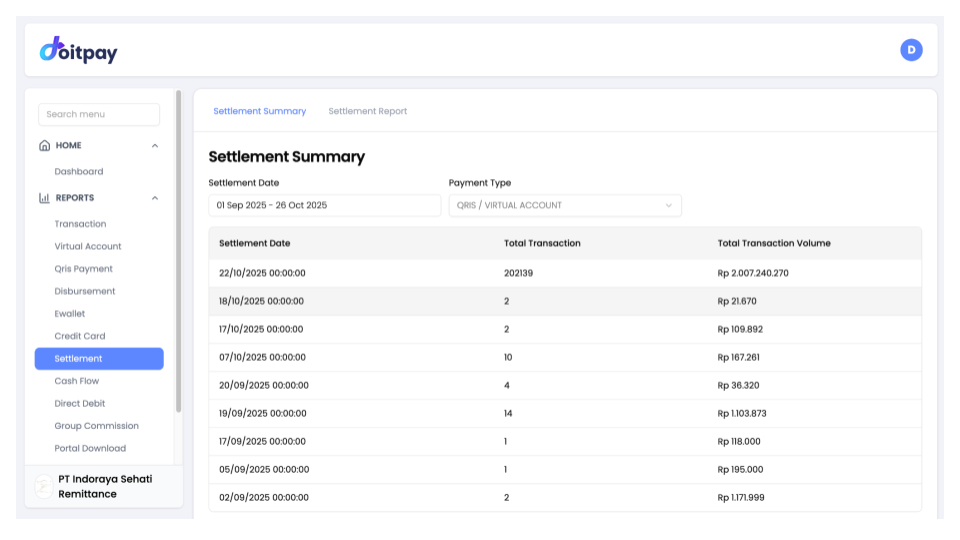
Task: Click the Settlement Date column header
Action: 255,243
